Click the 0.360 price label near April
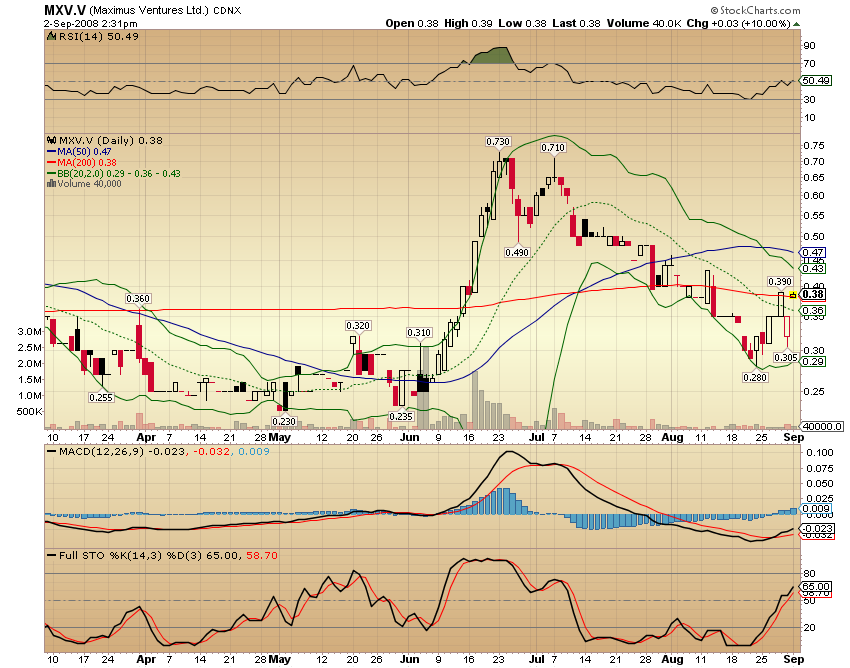 138,298
